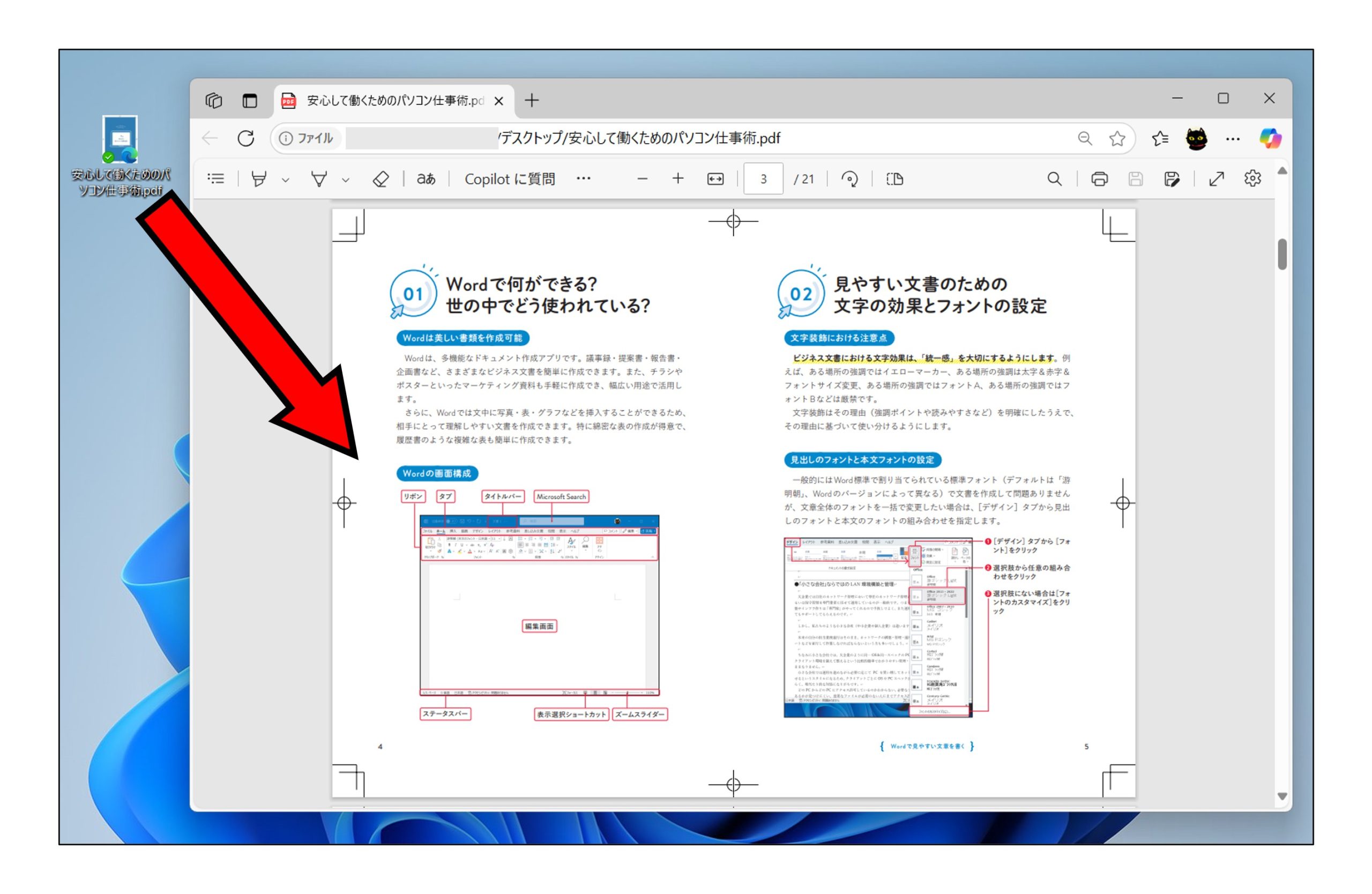Go back with the back arrow
The width and height of the screenshot is (1372, 894).
click(210, 138)
